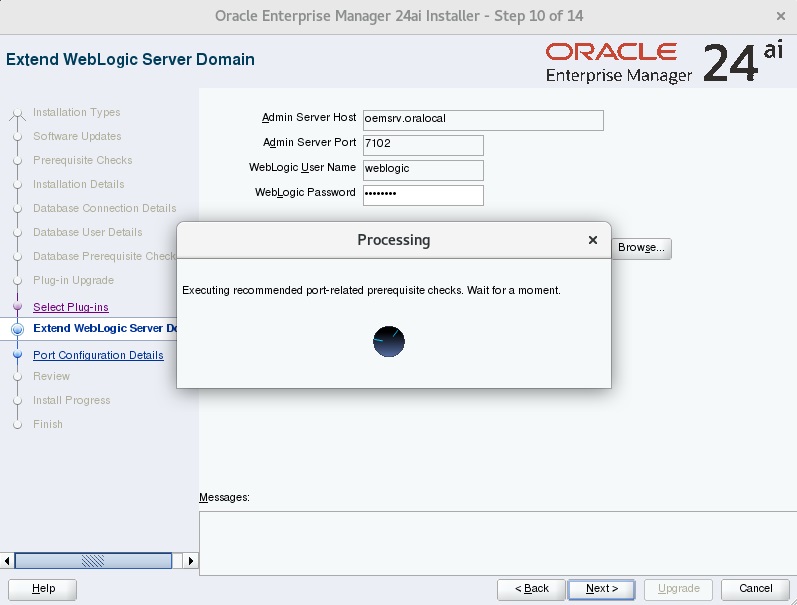This screenshot has width=797, height=605.
Task: Click the Extend WebLogic Server Domain step marker
Action: coord(17,329)
